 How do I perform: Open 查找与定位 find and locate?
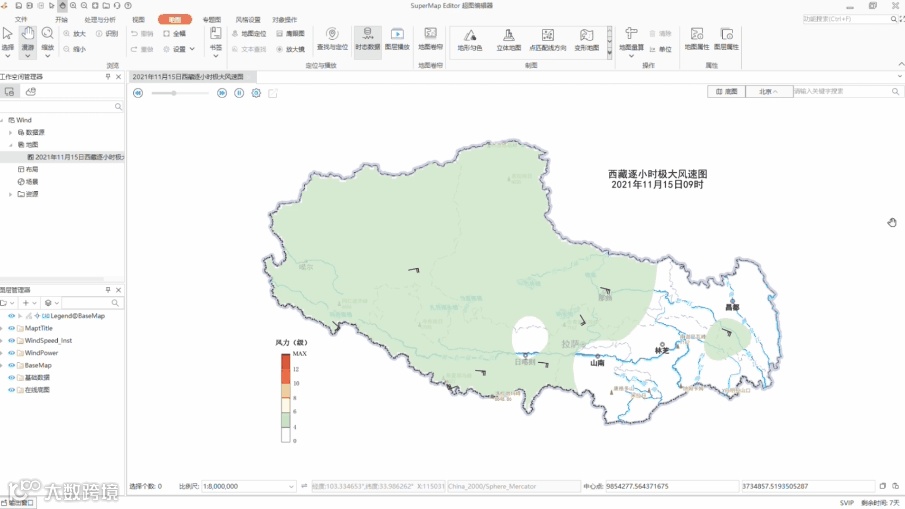pyautogui.click(x=332, y=39)
